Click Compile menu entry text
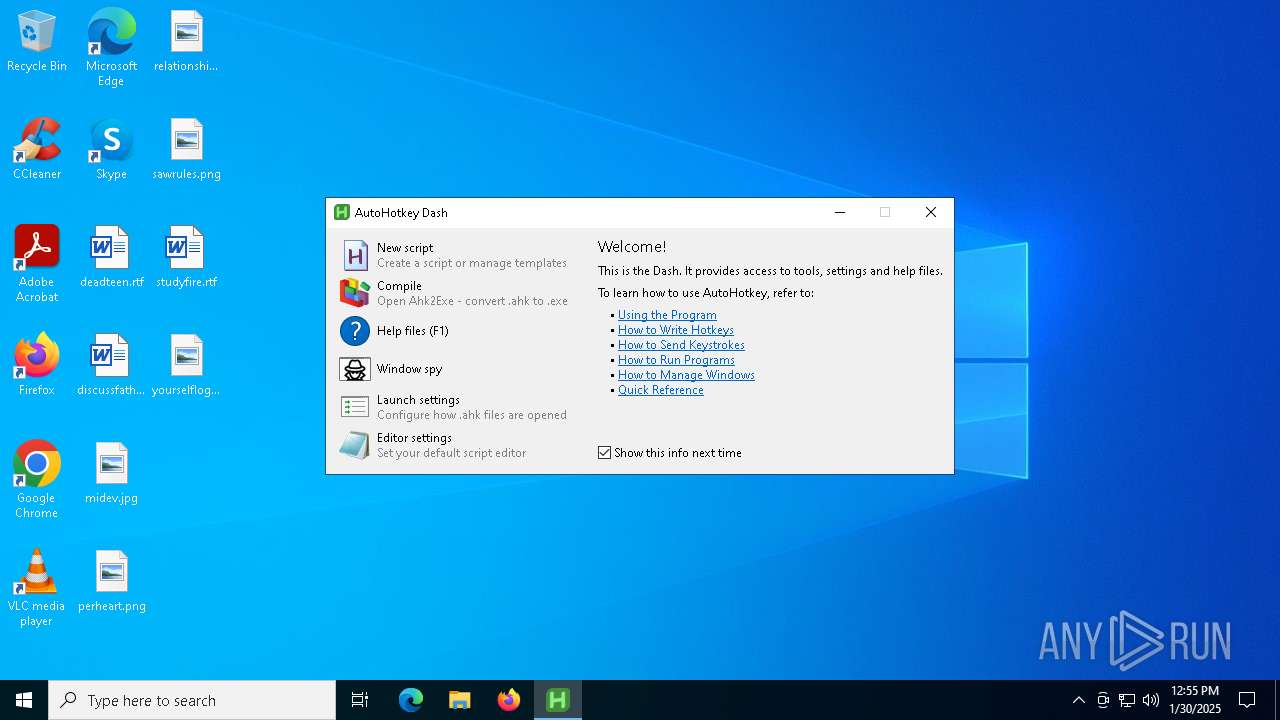The height and width of the screenshot is (720, 1280). tap(399, 286)
